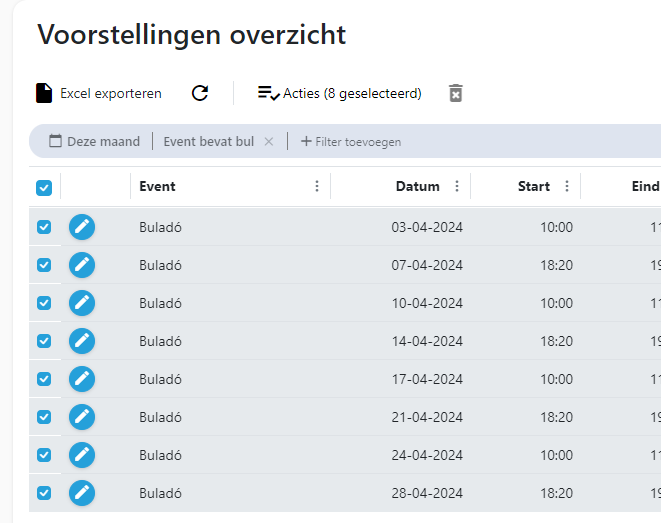Open Start column options menu

(x=567, y=186)
